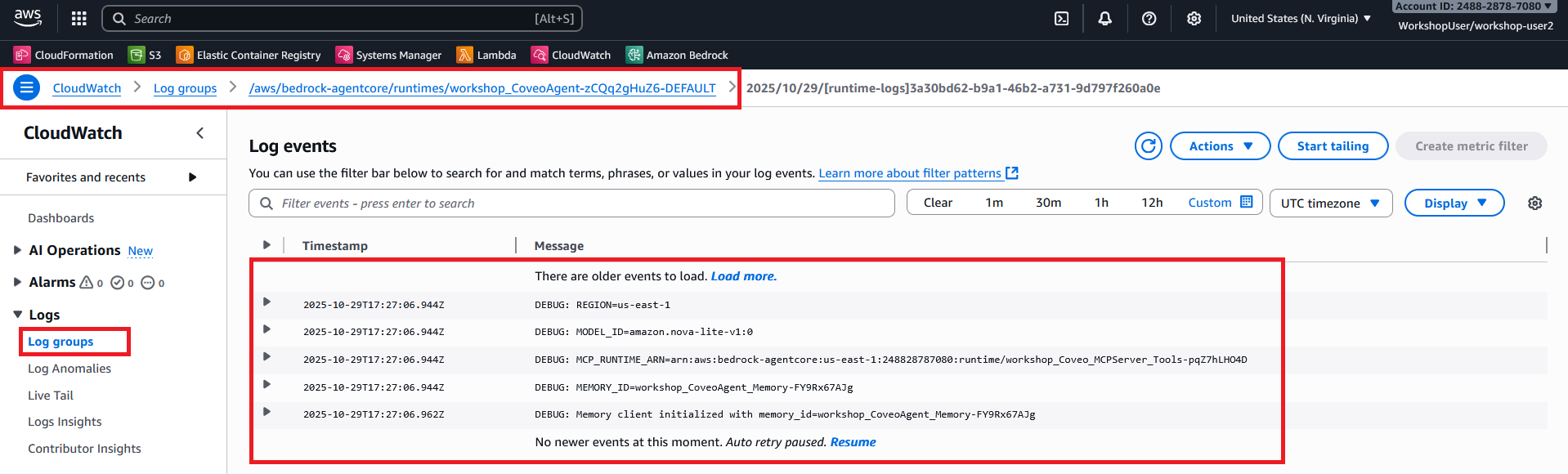This screenshot has height=474, width=1568.
Task: Open the Systems Manager shortcut
Action: (389, 55)
